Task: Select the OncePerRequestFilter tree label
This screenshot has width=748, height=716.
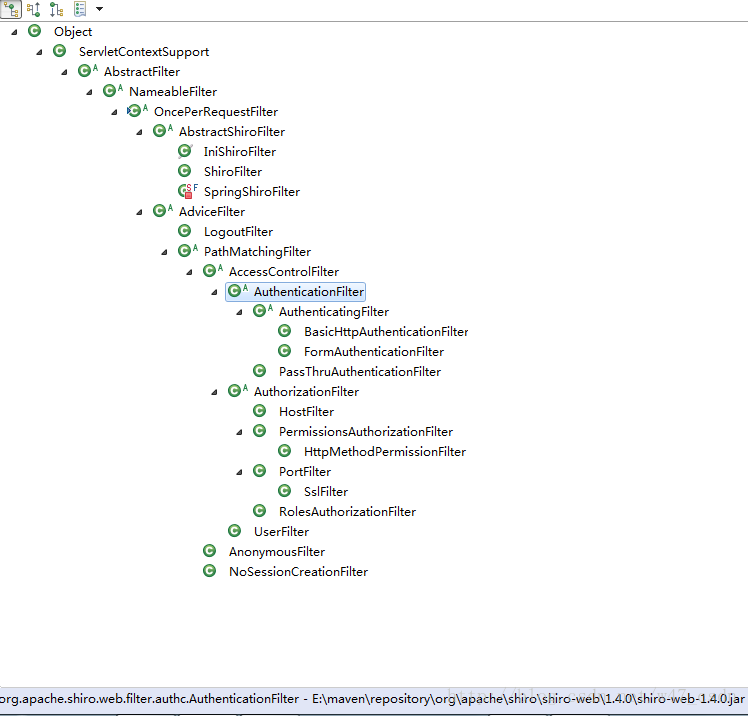Action: [216, 112]
